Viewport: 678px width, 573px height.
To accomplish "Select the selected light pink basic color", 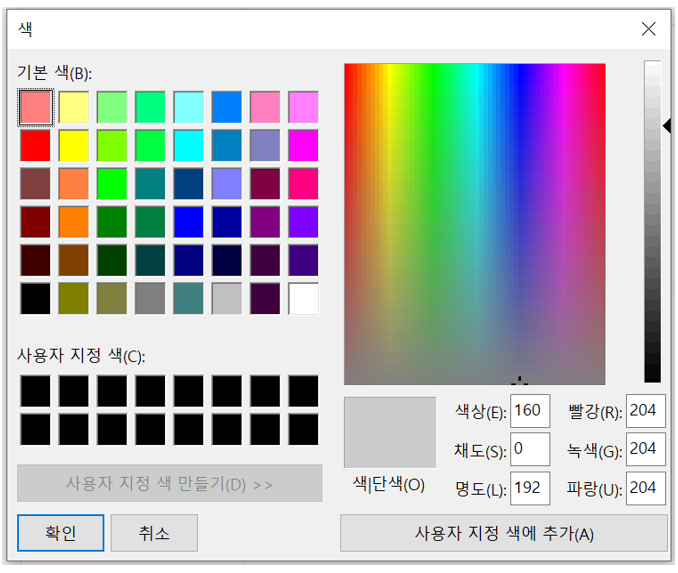I will tap(35, 108).
